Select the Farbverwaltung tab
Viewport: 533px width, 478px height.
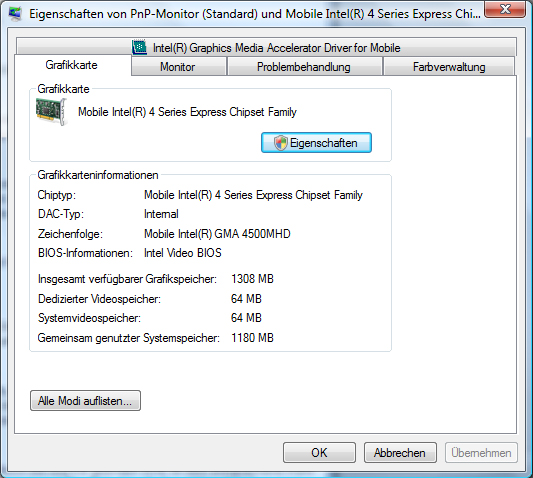(x=449, y=66)
